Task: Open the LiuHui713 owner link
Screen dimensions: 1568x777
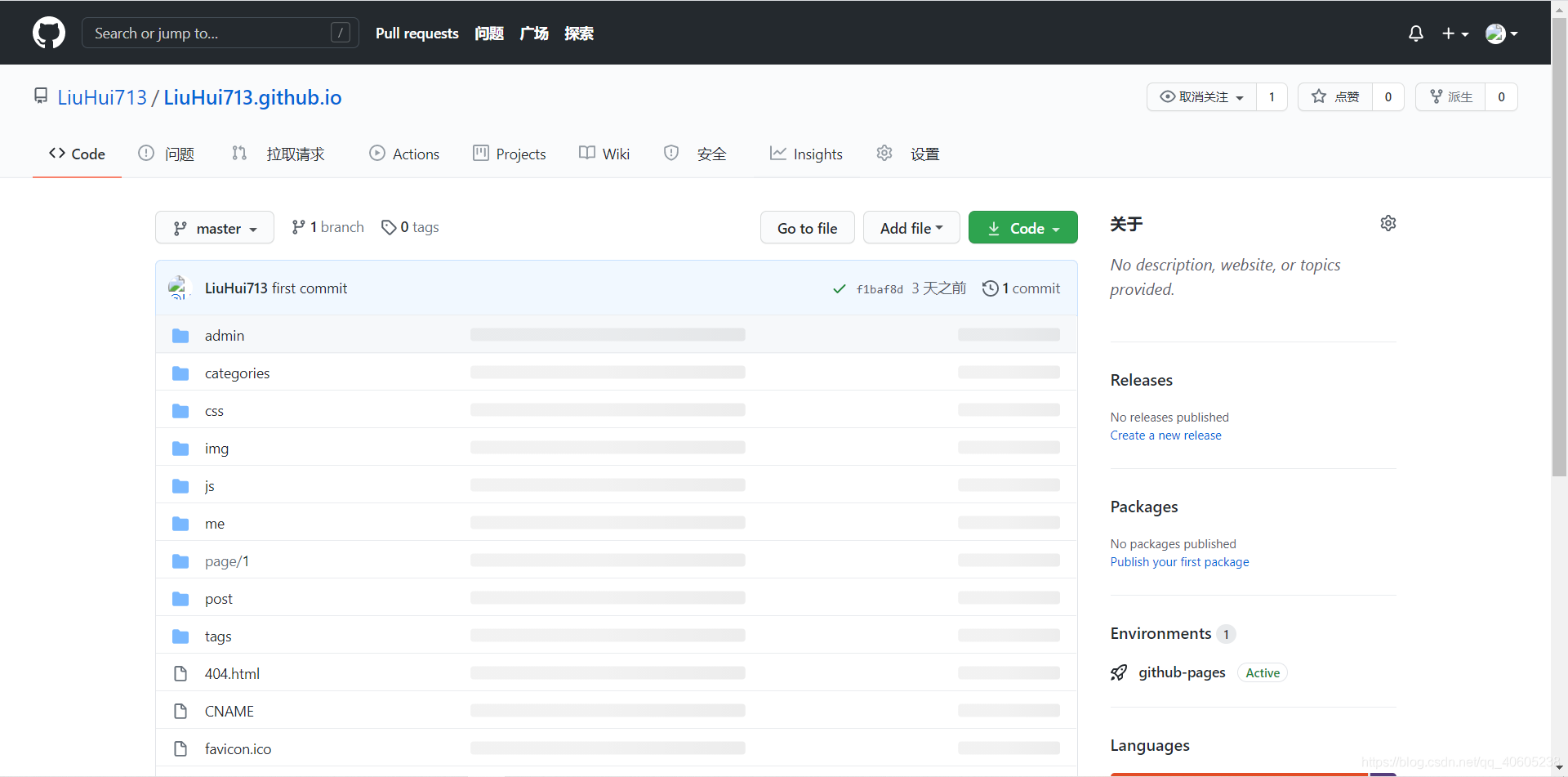Action: (x=102, y=97)
